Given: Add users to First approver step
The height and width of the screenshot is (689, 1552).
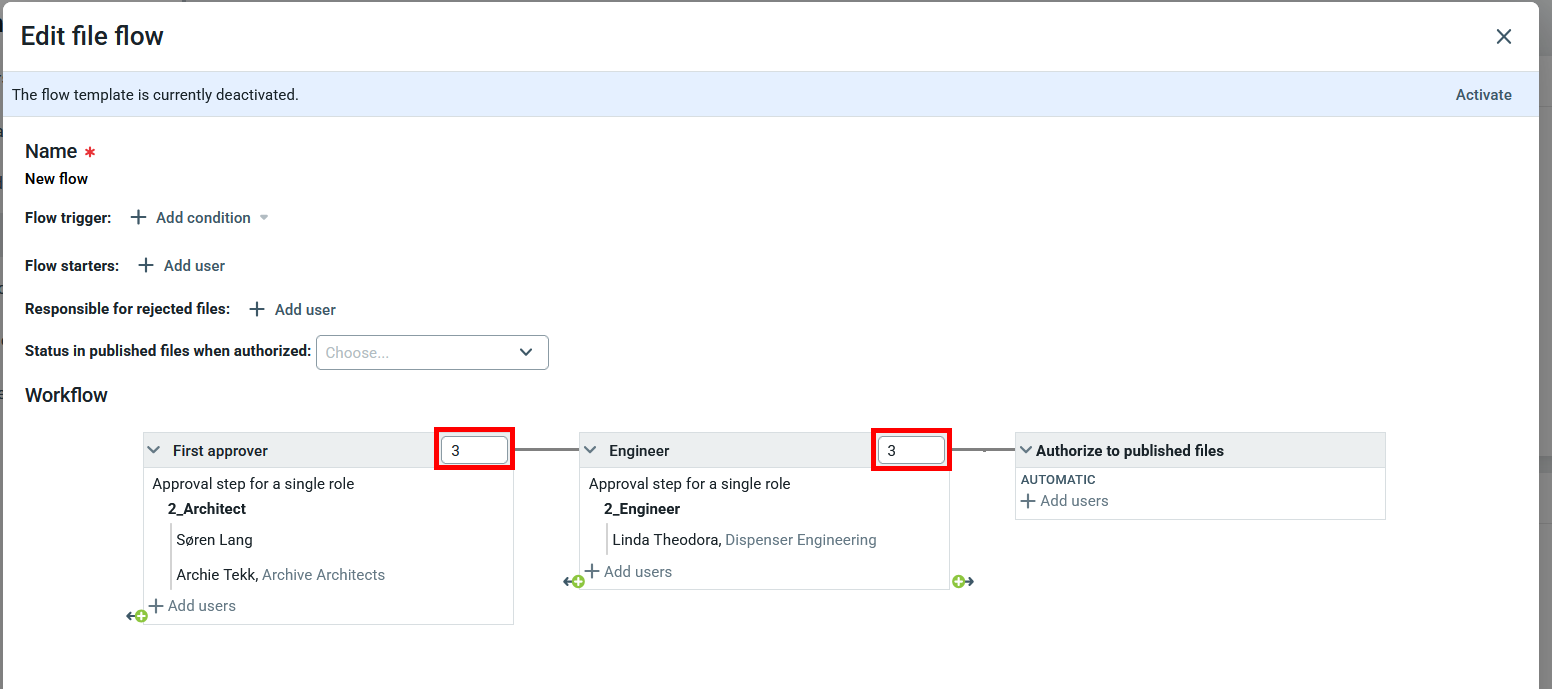Looking at the screenshot, I should pyautogui.click(x=193, y=606).
